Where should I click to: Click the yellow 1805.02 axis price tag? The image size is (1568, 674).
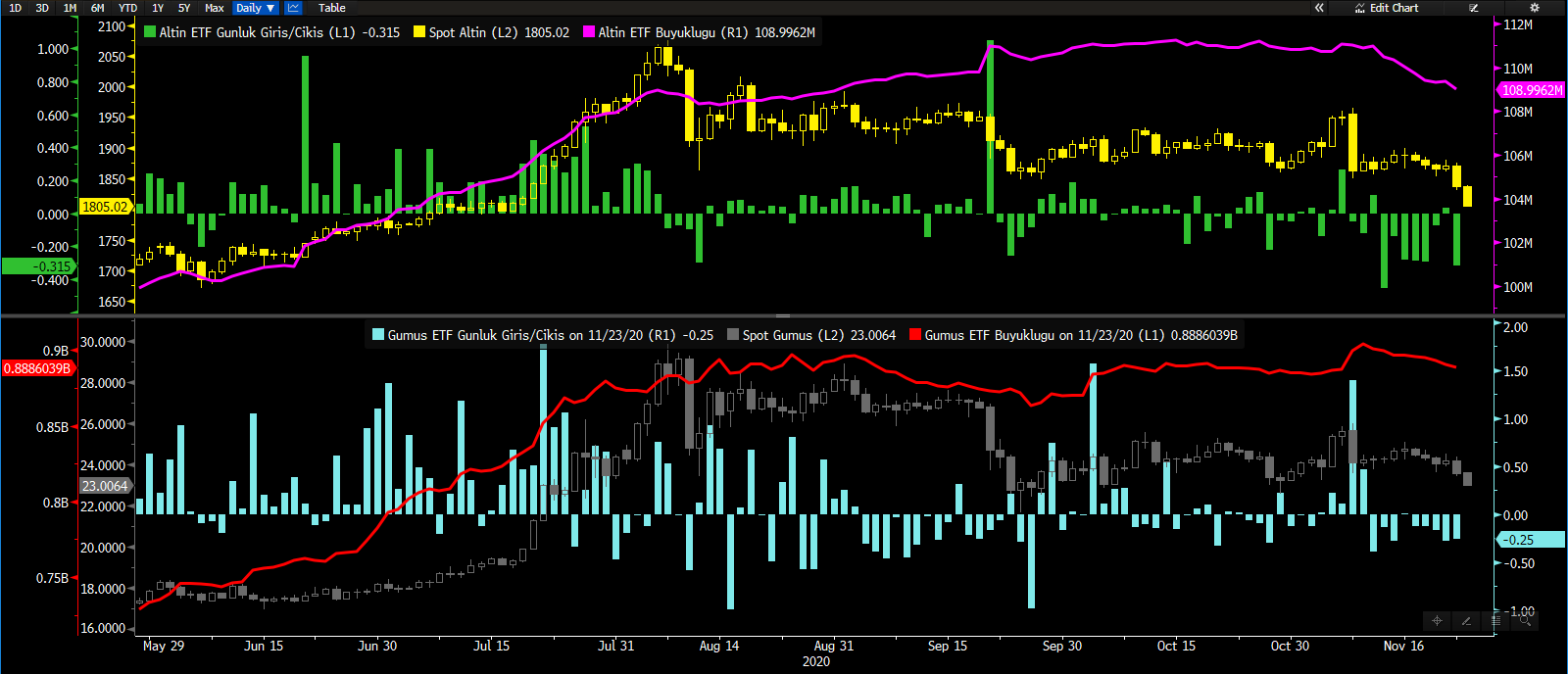pos(105,207)
